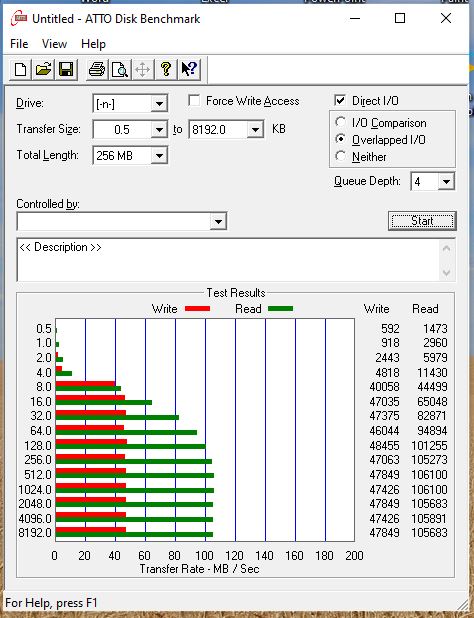Viewport: 474px width, 618px height.
Task: Click the red Write legend swatch
Action: coord(197,309)
